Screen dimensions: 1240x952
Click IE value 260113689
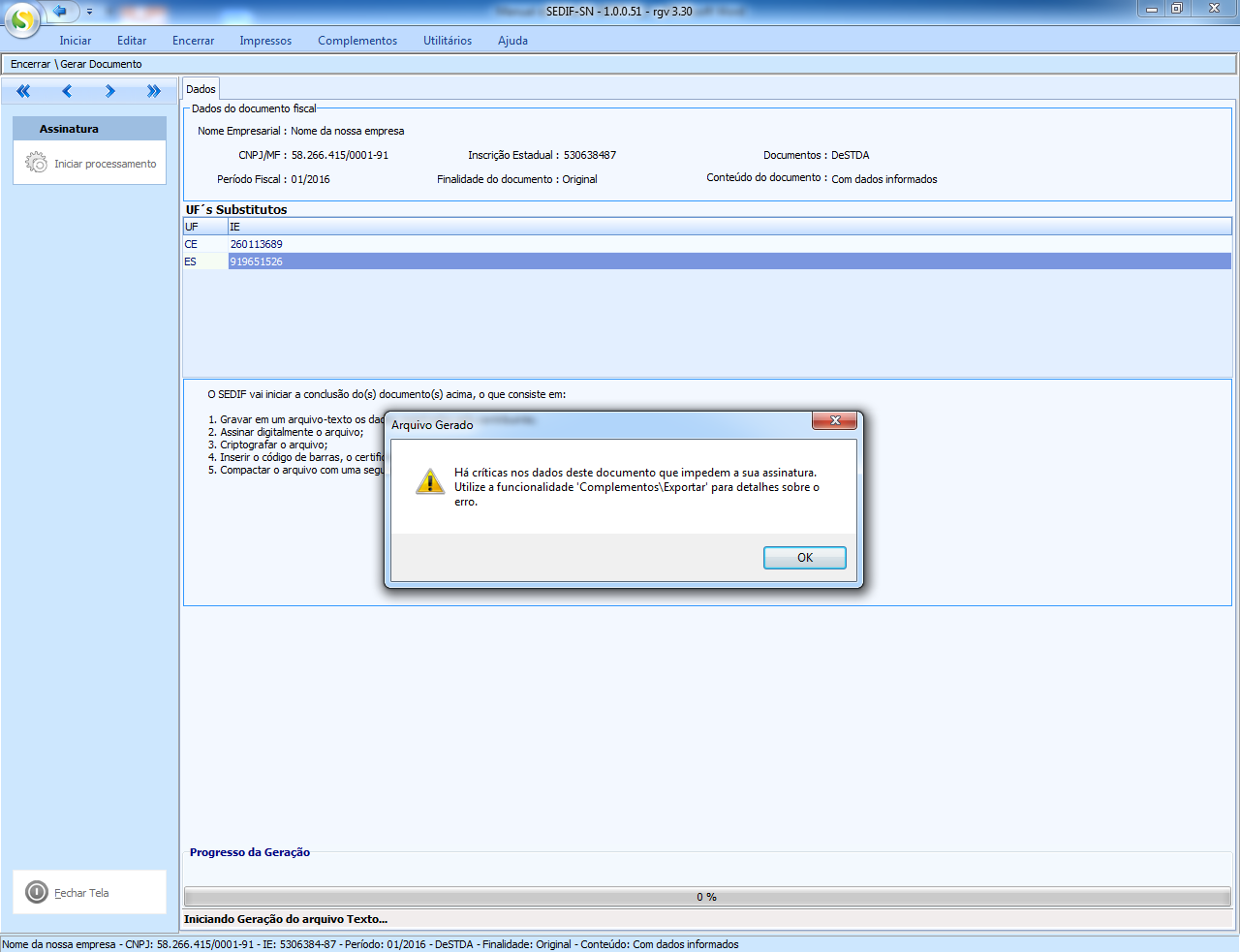pyautogui.click(x=257, y=244)
